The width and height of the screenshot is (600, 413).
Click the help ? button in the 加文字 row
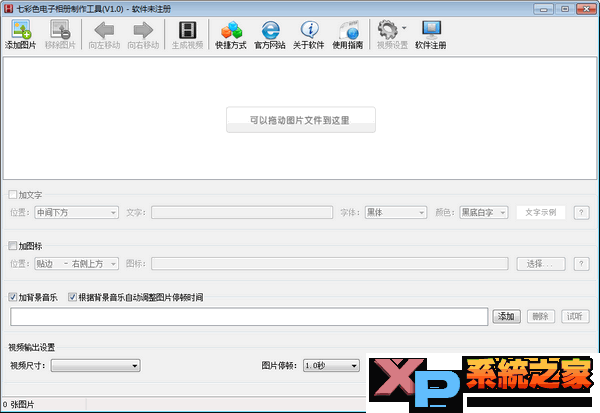pyautogui.click(x=581, y=212)
